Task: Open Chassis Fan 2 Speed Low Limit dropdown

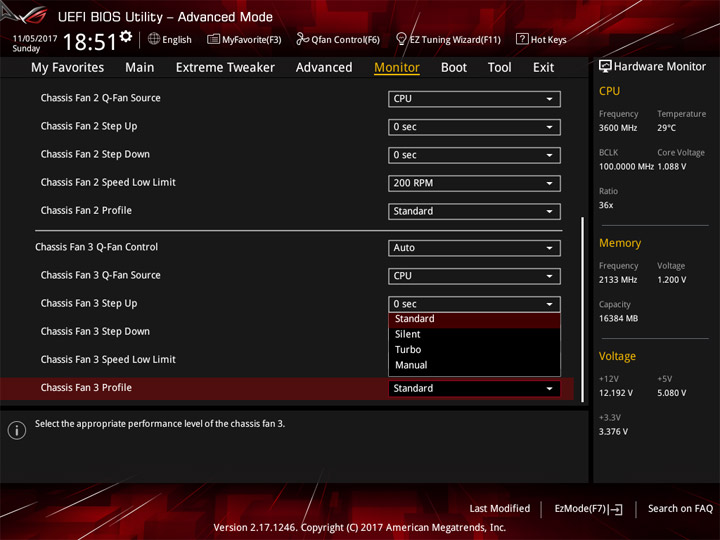Action: pos(474,183)
